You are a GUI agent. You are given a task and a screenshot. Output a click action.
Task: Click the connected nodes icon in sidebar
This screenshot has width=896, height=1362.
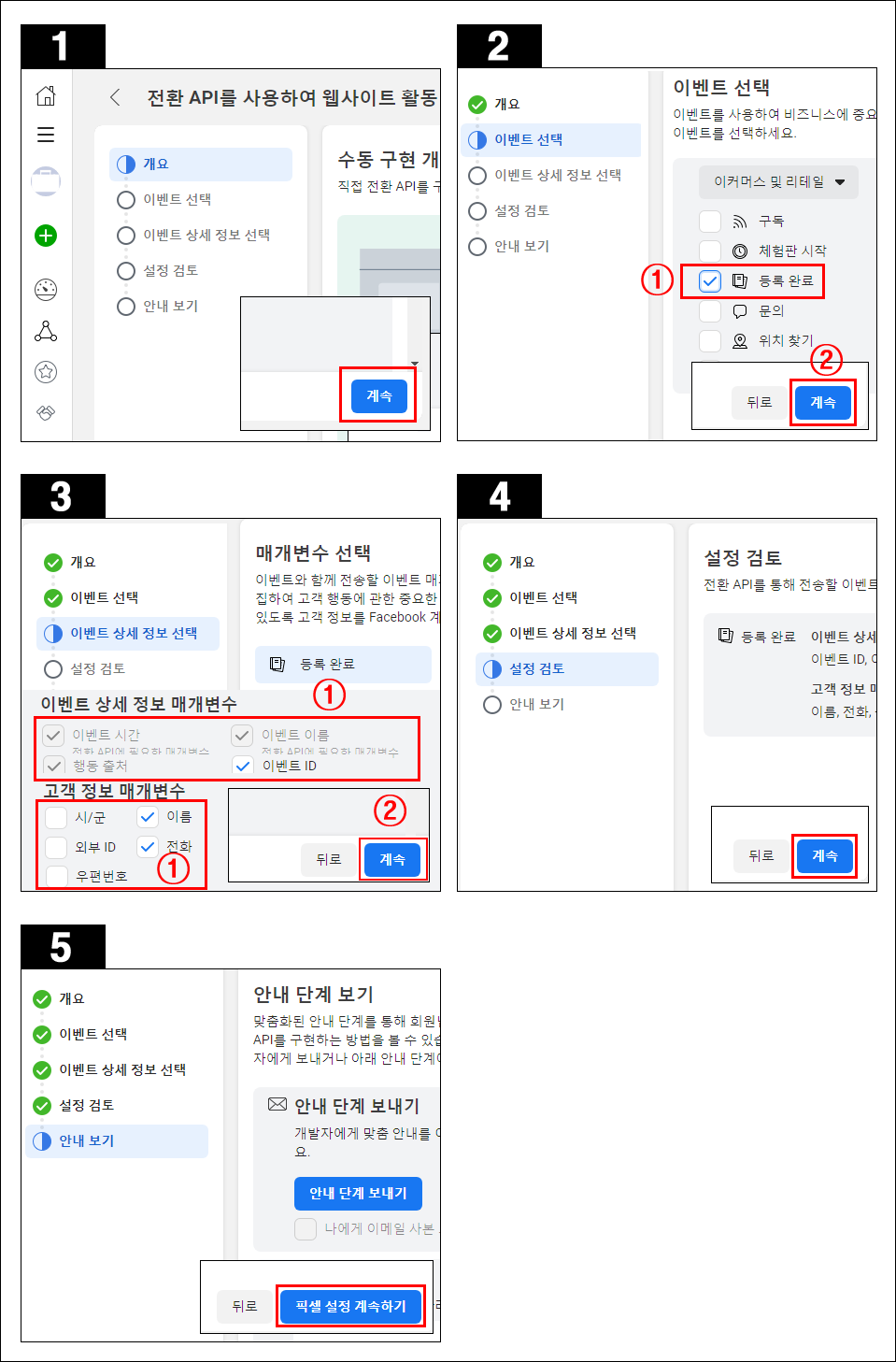pos(46,331)
